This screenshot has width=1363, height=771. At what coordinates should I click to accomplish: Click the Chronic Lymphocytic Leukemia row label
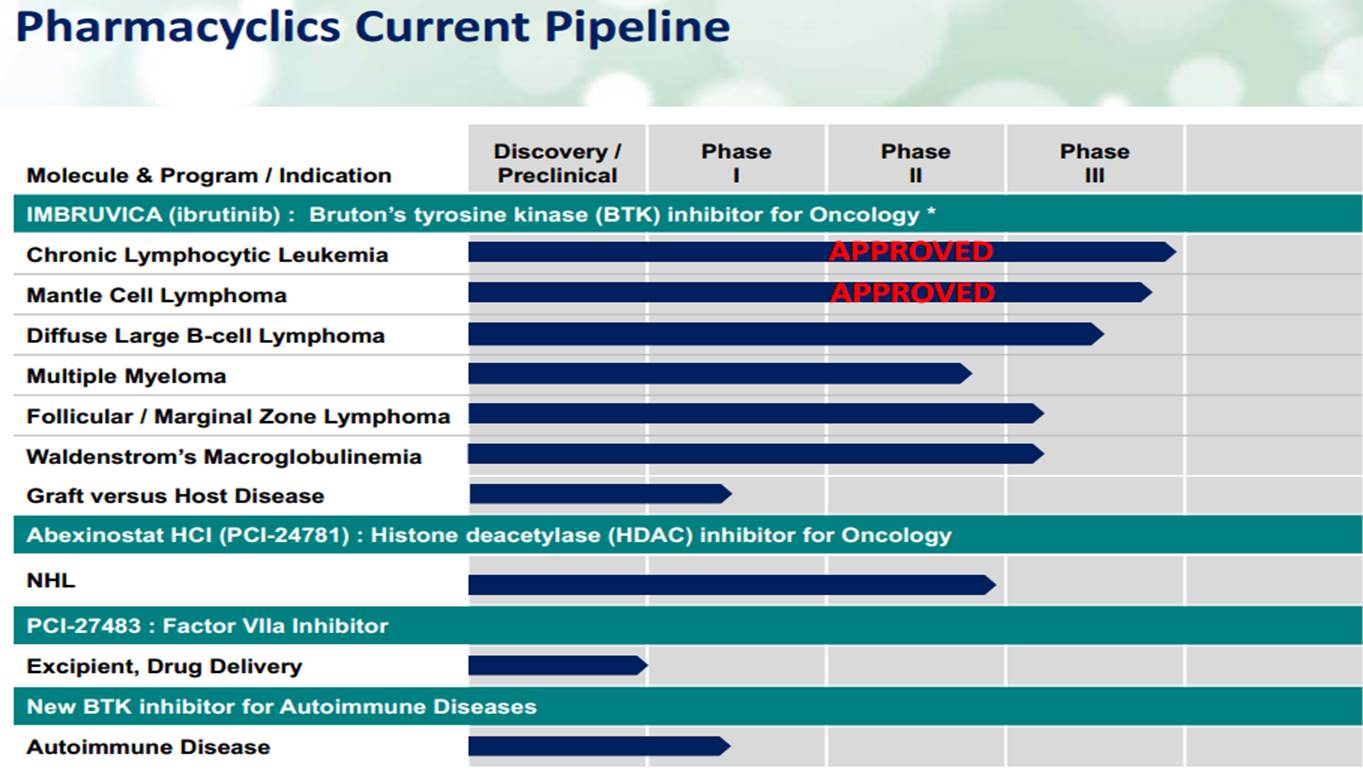click(x=207, y=255)
